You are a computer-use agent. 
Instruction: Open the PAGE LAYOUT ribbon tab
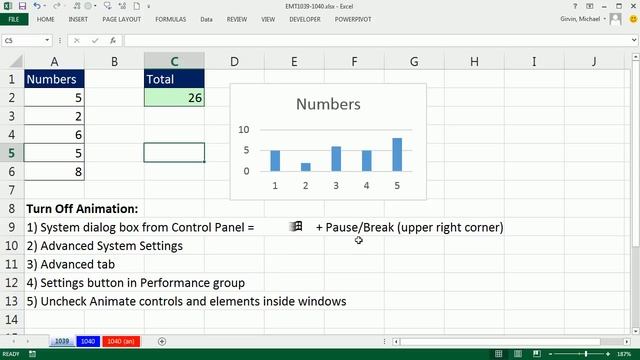pos(122,19)
